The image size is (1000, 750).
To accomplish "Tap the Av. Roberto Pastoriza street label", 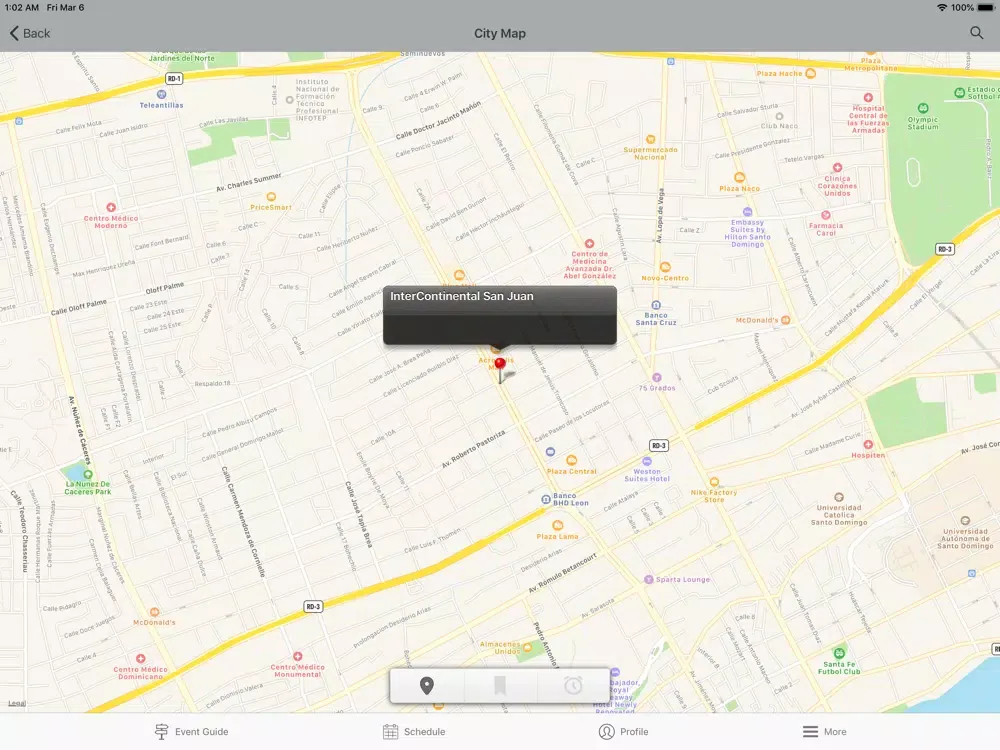I will point(473,449).
